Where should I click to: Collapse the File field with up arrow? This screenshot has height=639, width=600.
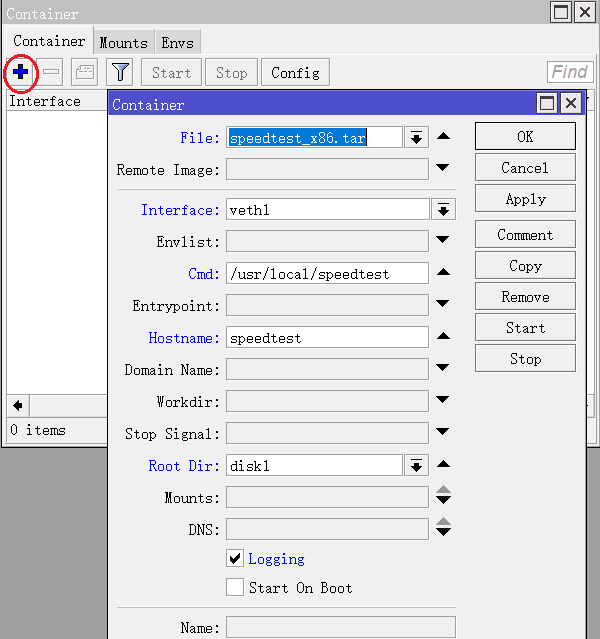click(x=443, y=137)
